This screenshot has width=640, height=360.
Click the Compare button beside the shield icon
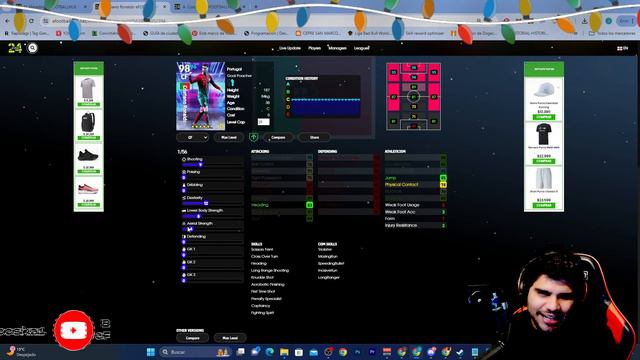[278, 138]
